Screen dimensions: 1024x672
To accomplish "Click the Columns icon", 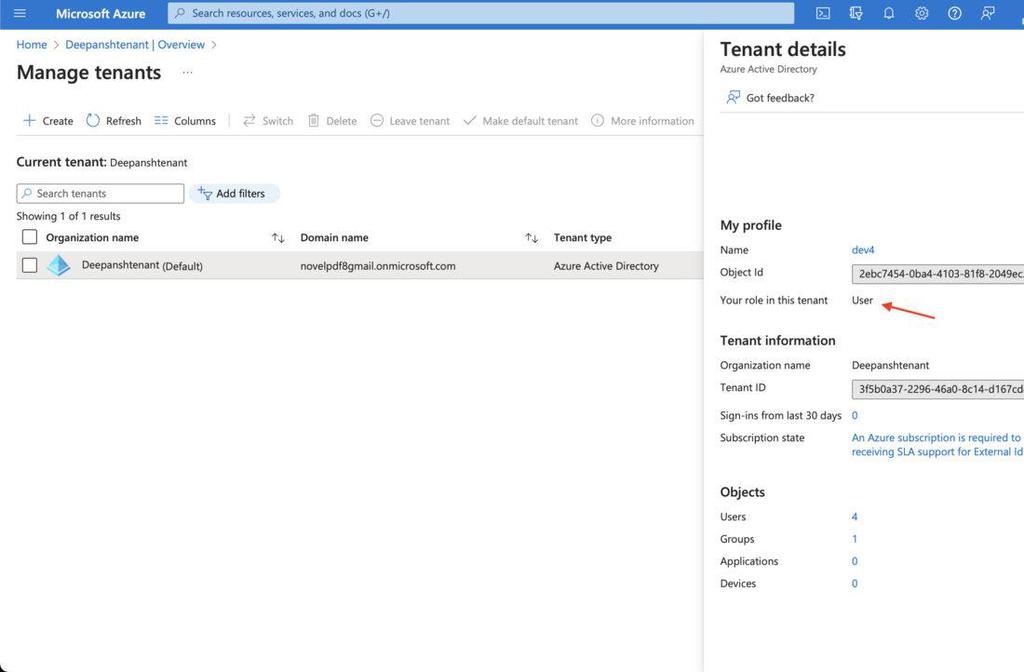I will (x=161, y=120).
